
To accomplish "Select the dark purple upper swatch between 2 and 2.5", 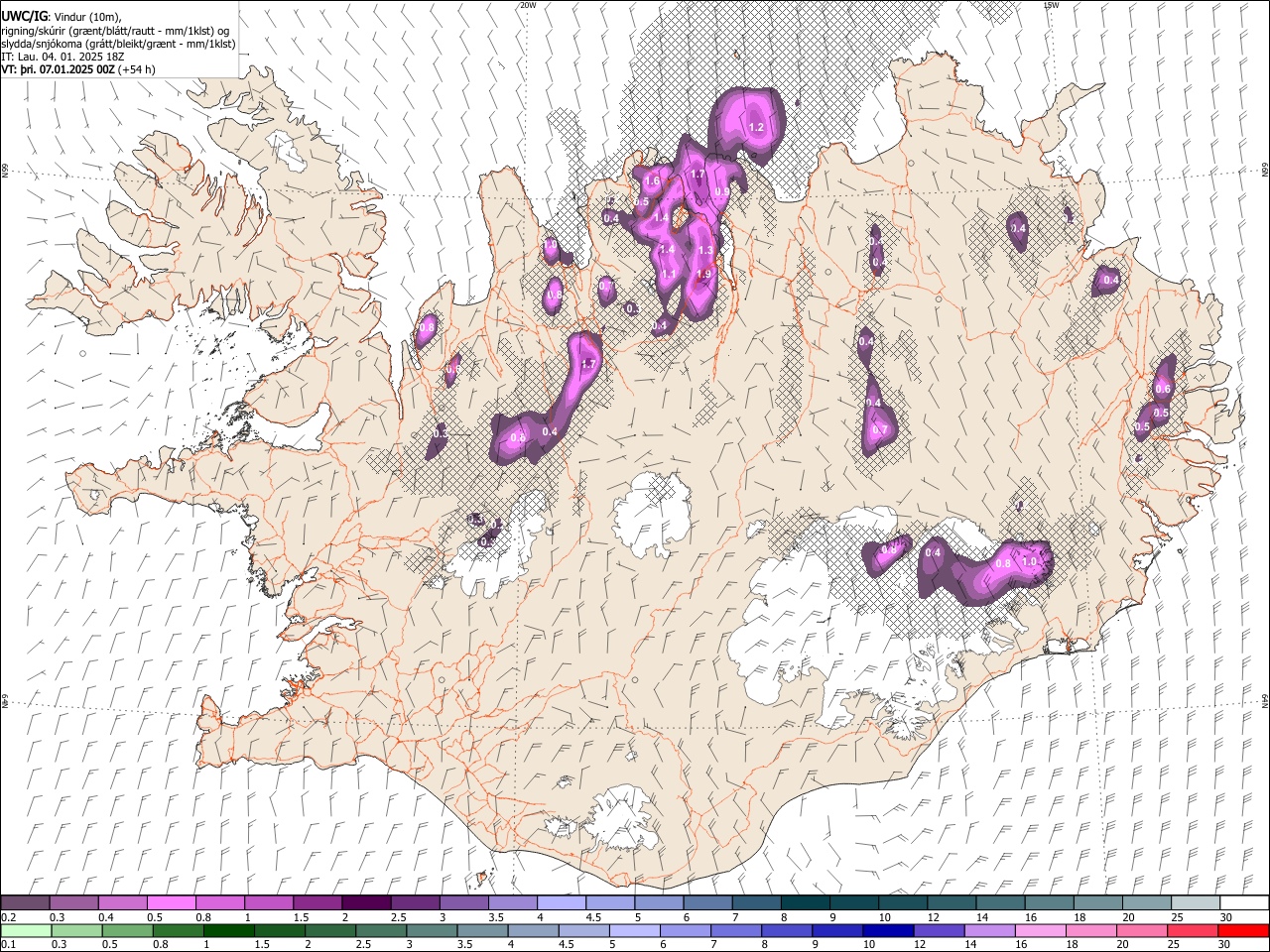I will 366,902.
